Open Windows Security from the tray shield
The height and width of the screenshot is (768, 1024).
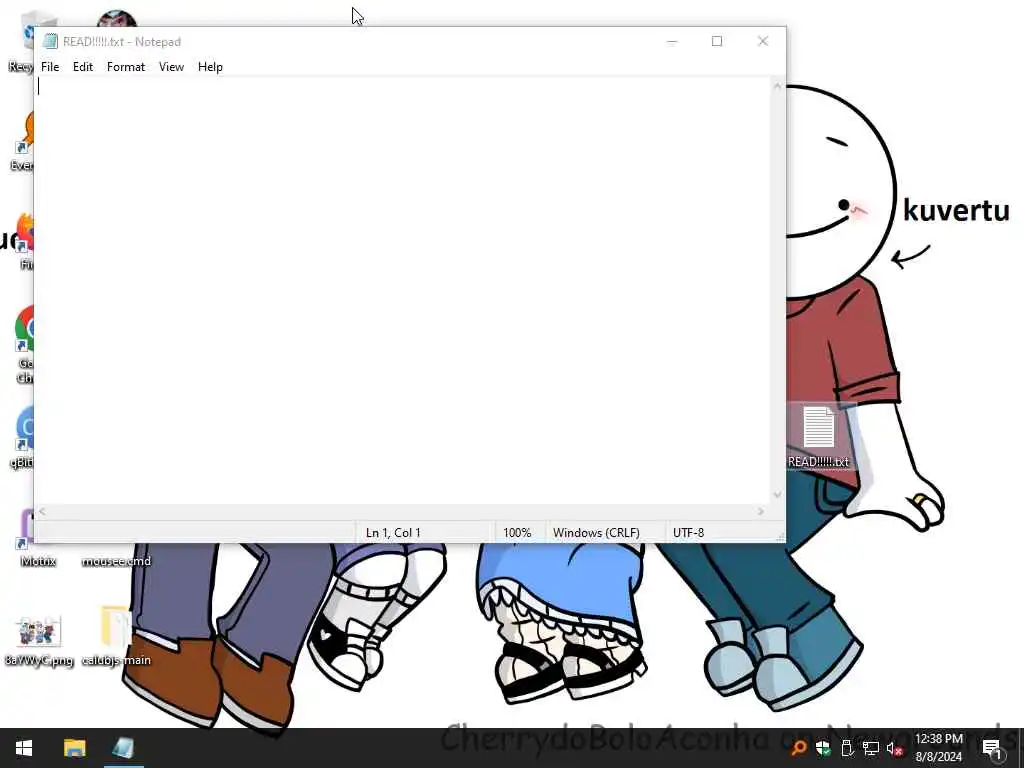(x=823, y=748)
